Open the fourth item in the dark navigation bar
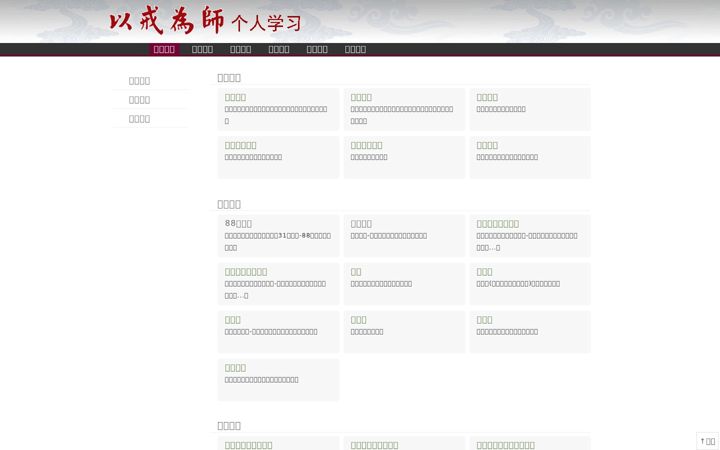 click(279, 49)
